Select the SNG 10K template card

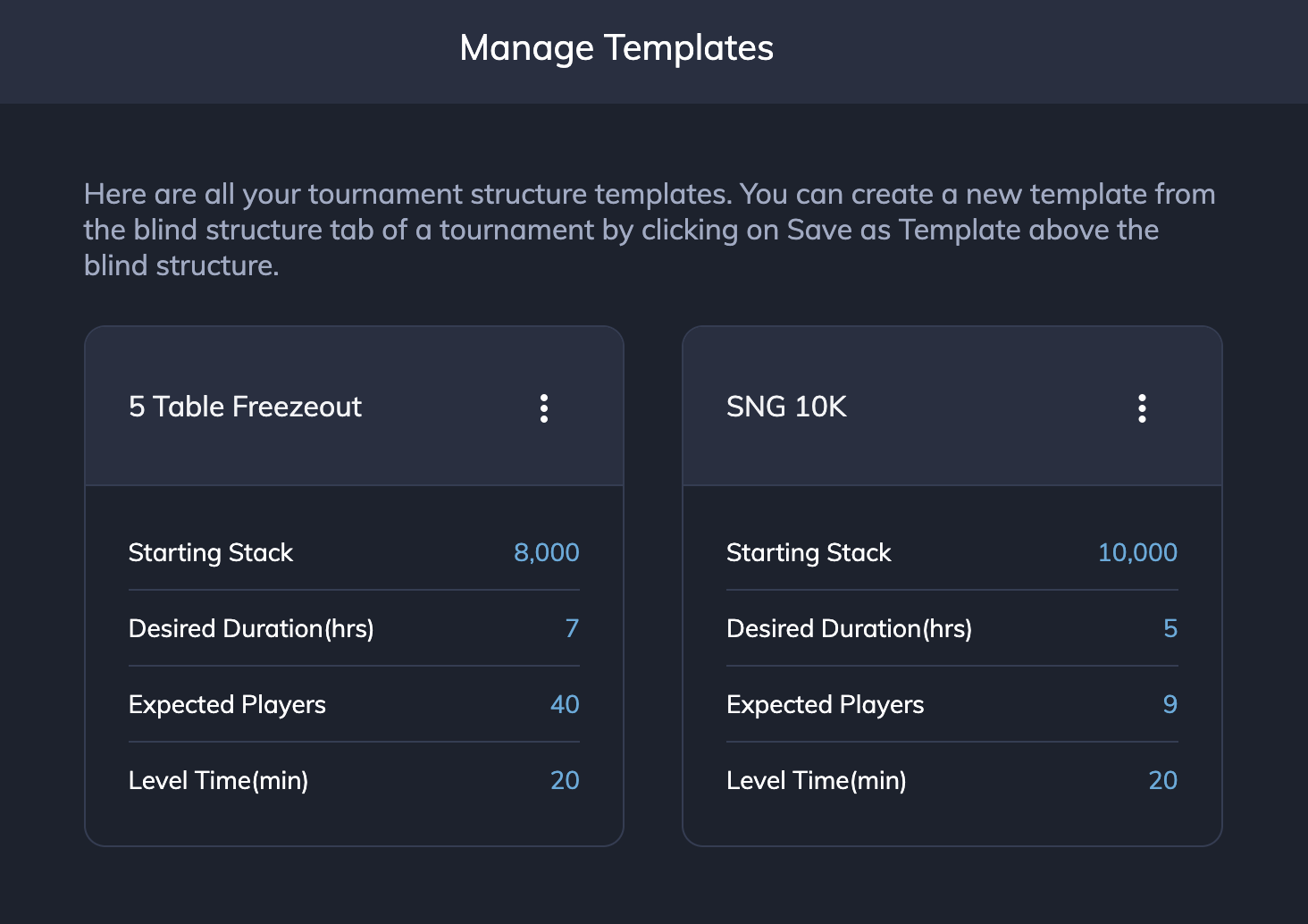(952, 585)
